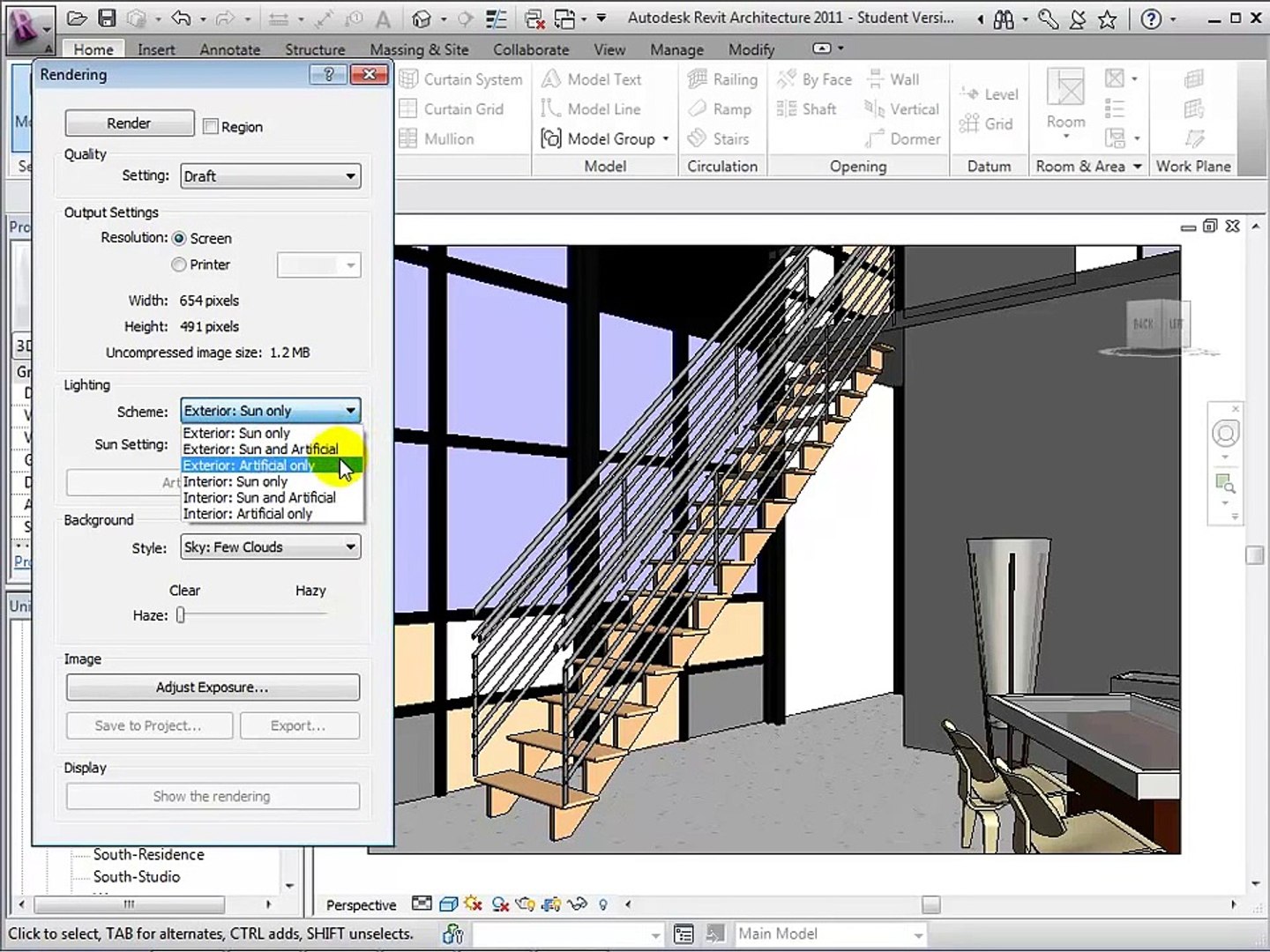Click the Help question mark icon
The width and height of the screenshot is (1270, 952).
pos(1151,19)
